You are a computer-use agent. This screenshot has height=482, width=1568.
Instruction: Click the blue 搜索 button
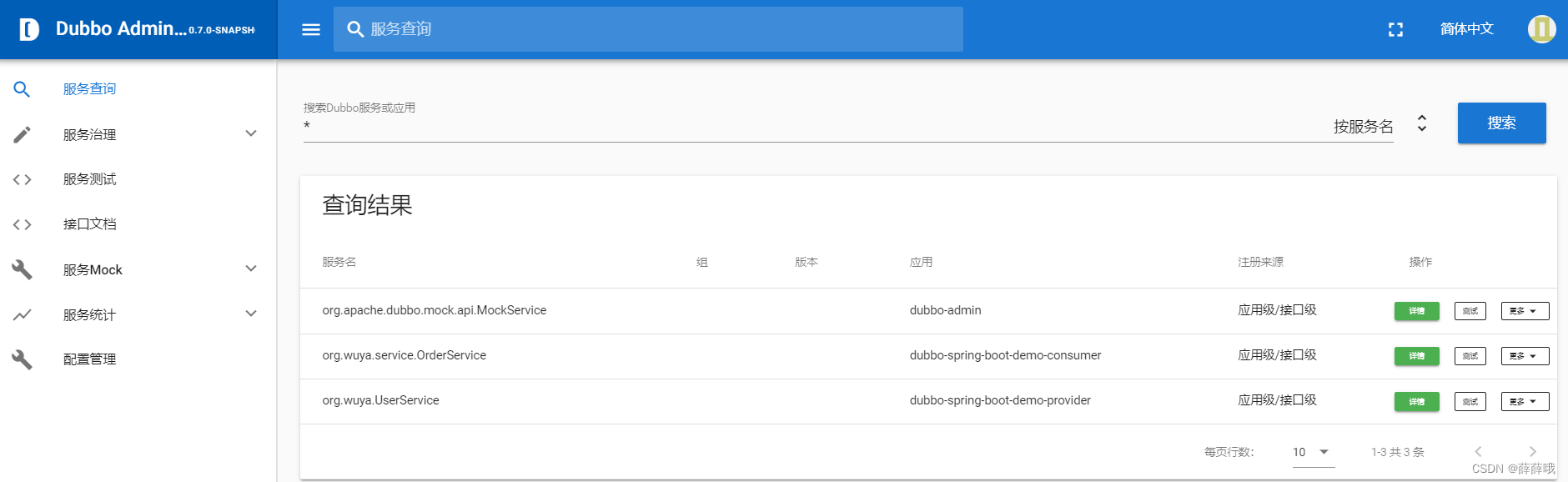click(x=1501, y=123)
